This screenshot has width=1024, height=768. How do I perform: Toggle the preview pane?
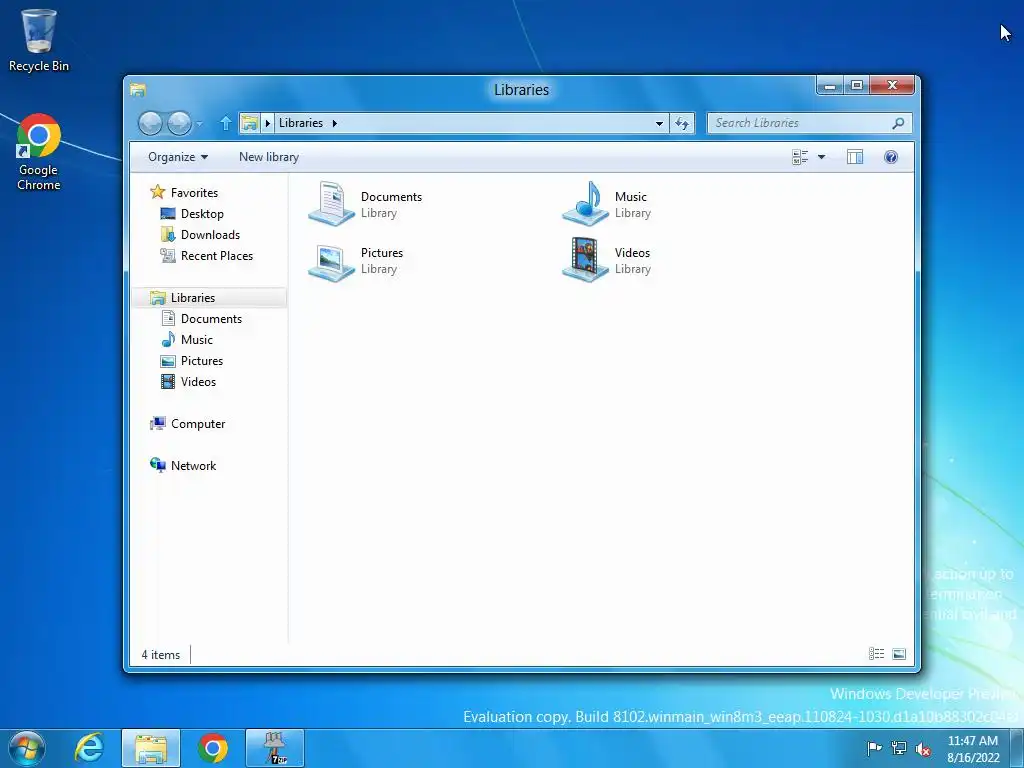point(855,157)
